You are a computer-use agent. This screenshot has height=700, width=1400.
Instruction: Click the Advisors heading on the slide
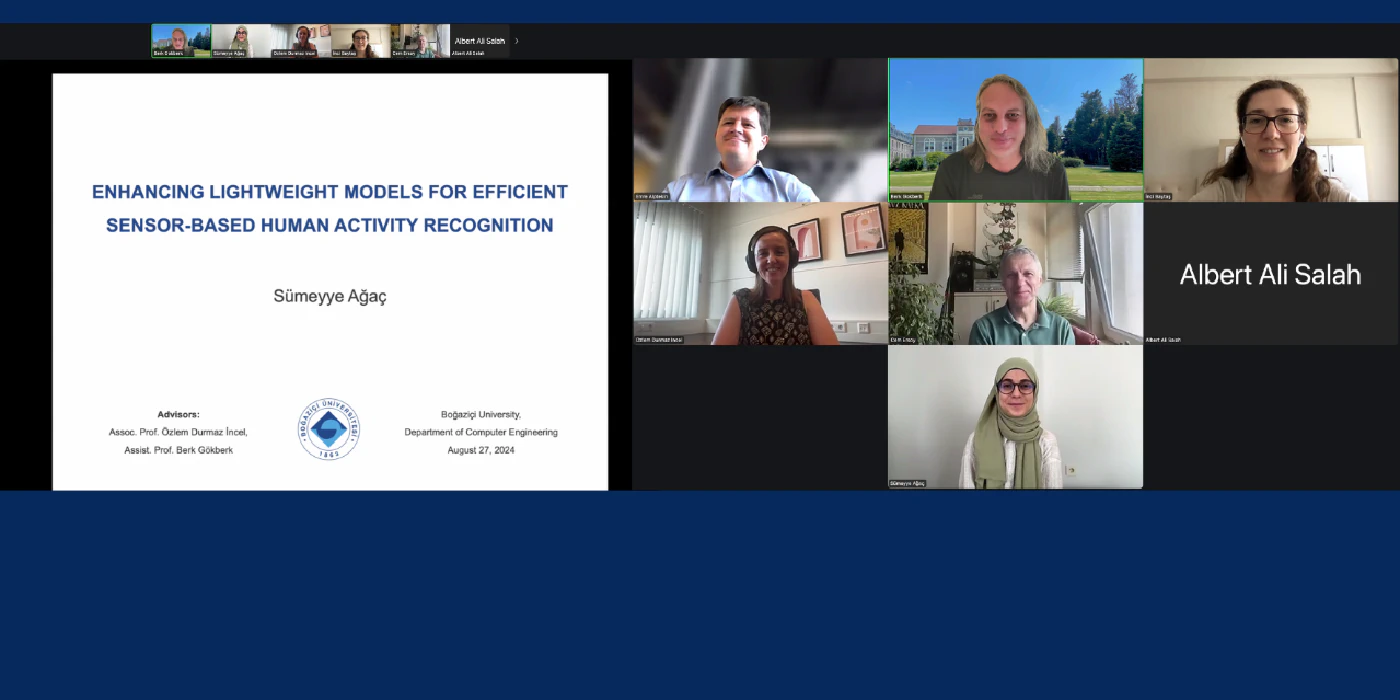coord(178,414)
